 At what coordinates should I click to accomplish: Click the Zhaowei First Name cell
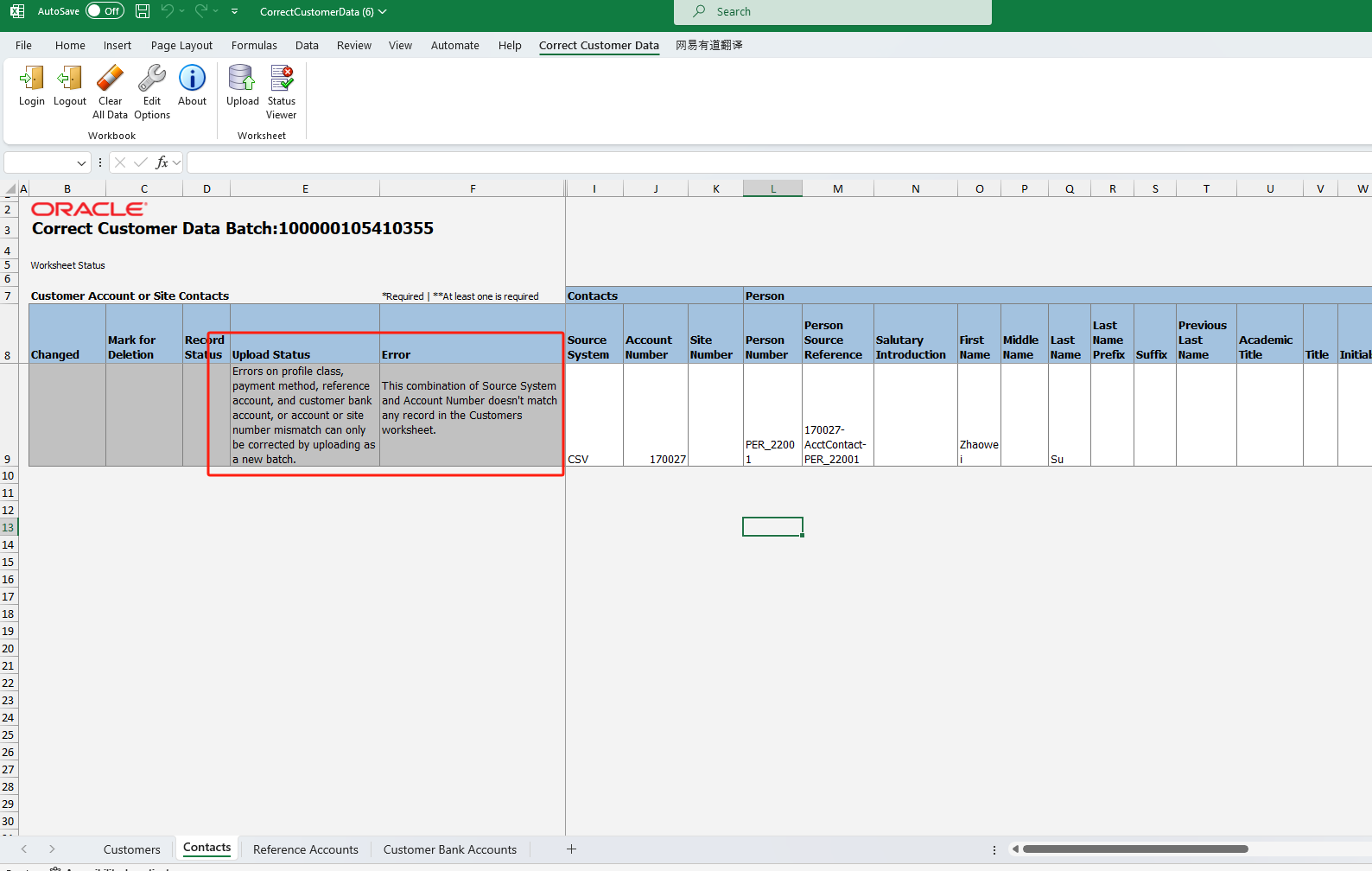(x=979, y=415)
